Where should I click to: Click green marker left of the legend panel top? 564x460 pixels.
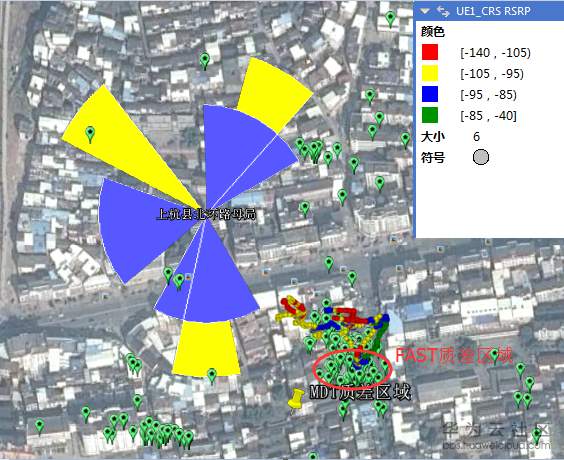point(390,19)
